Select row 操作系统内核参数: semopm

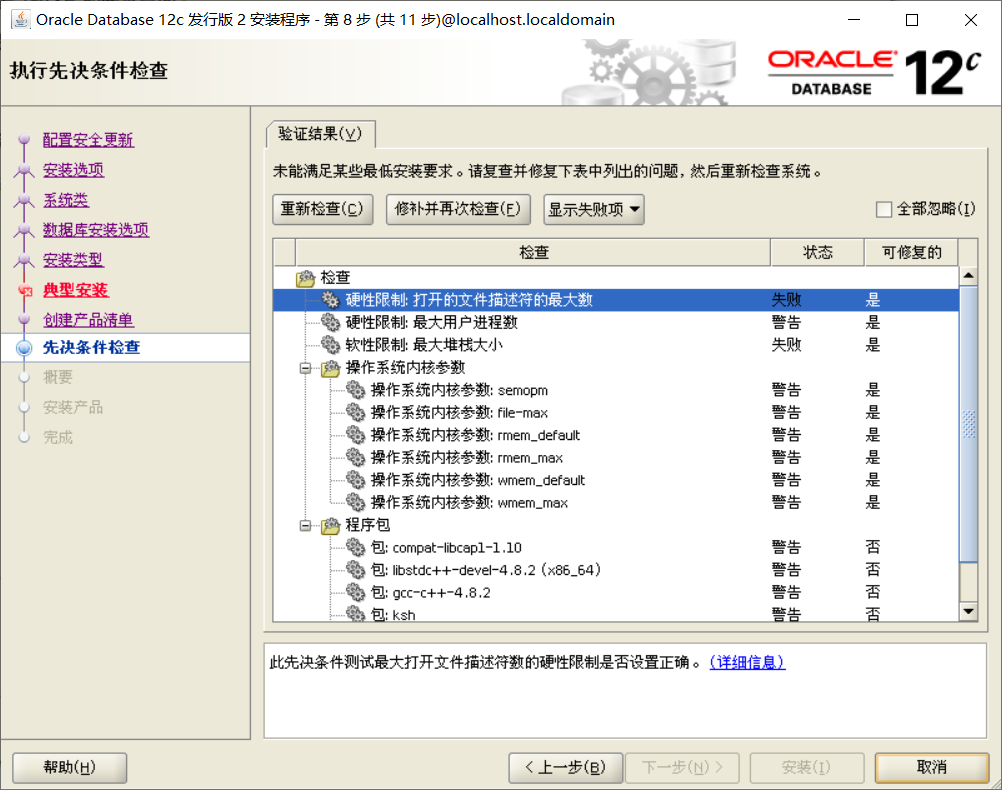click(616, 390)
